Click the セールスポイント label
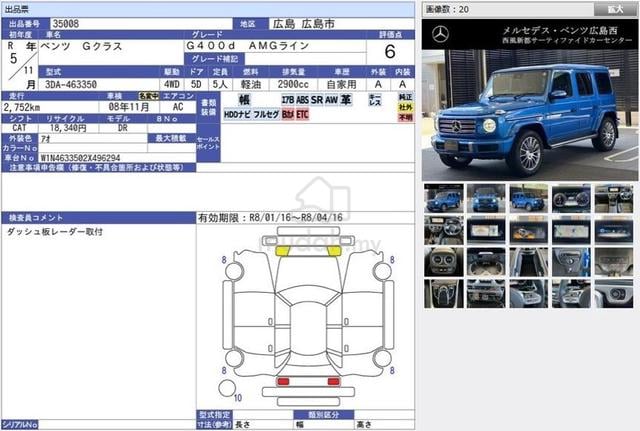This screenshot has width=640, height=431. pos(208,143)
